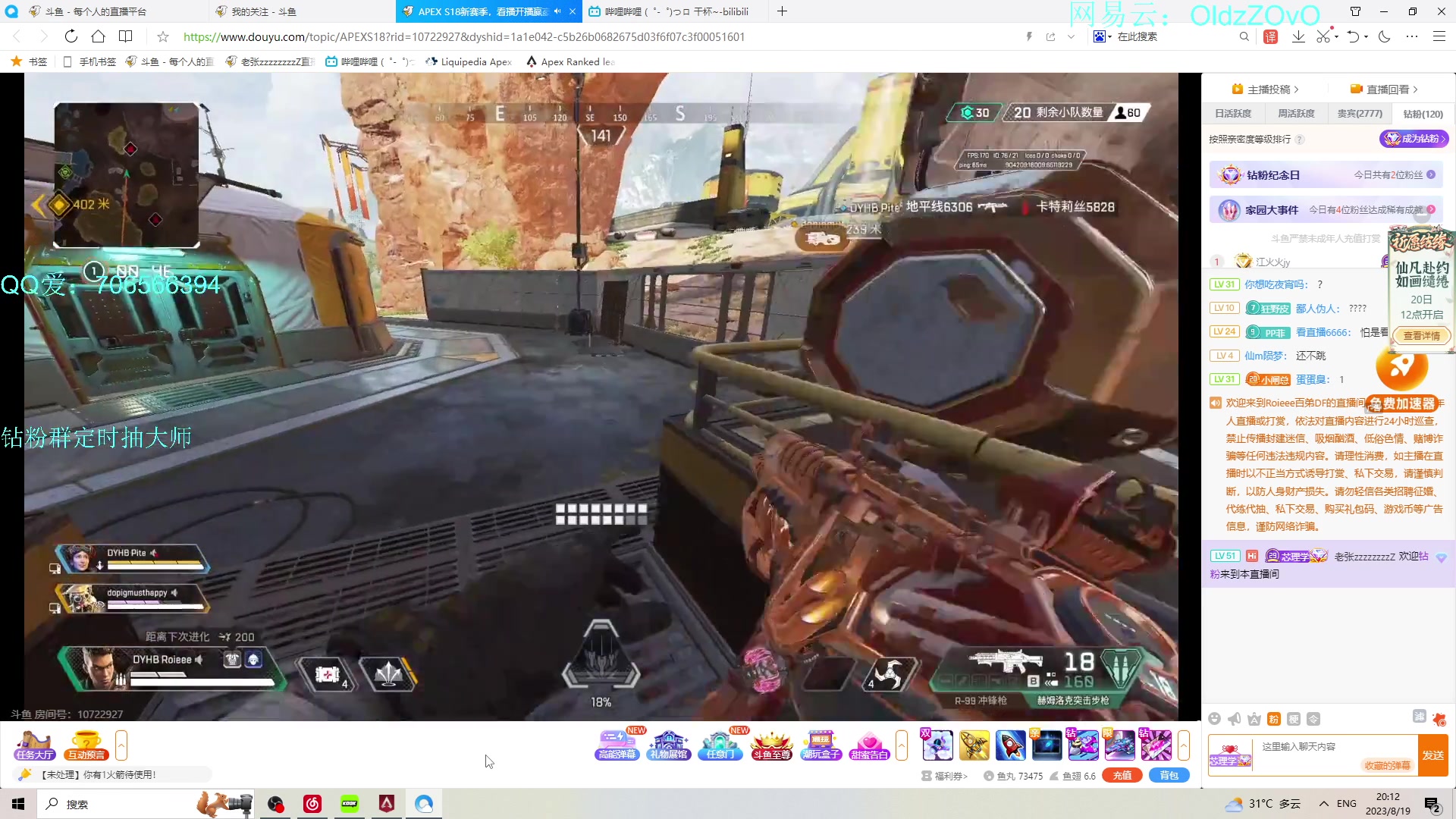
Task: Open the skin shirt icon in title bar
Action: point(1355,11)
